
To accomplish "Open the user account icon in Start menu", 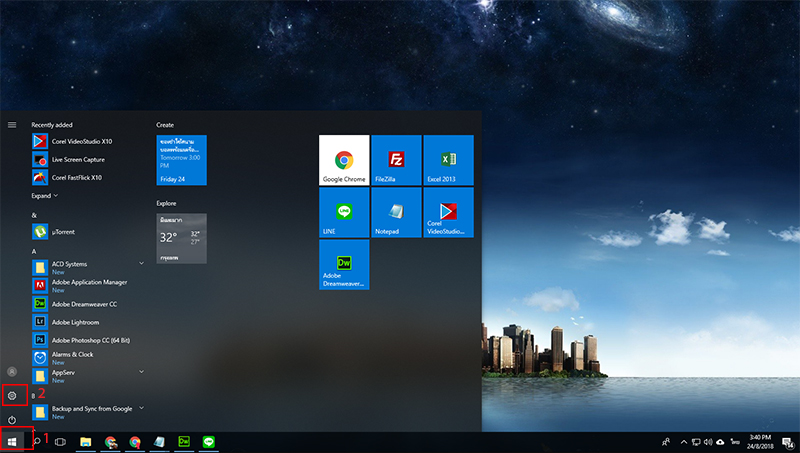I will (x=12, y=371).
